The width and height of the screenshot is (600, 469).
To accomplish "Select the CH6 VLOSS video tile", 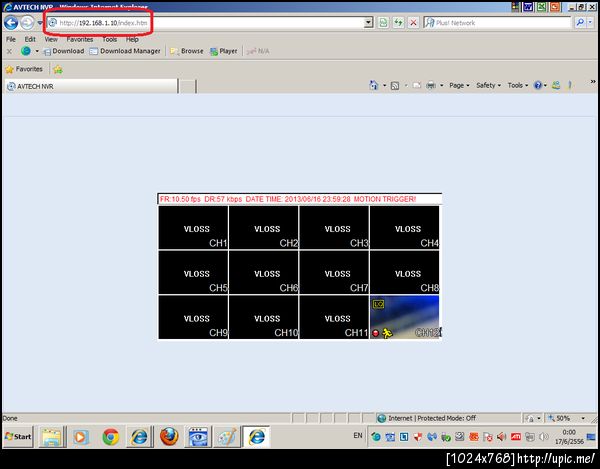I will coord(264,272).
